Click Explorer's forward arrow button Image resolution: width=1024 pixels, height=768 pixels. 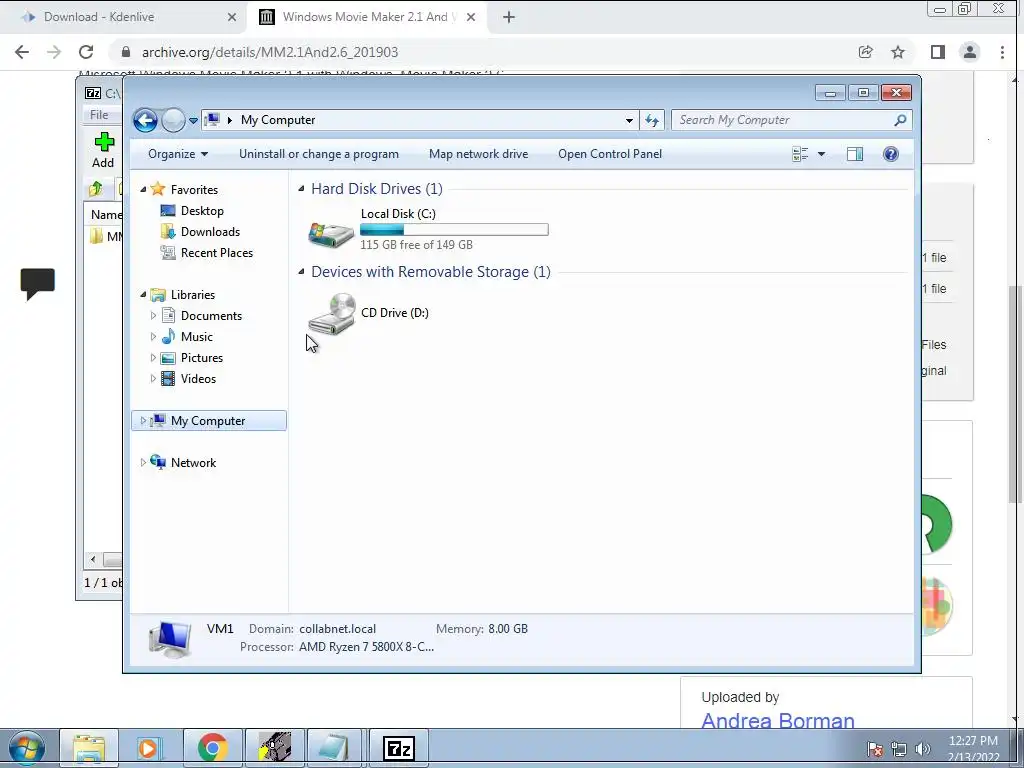click(x=173, y=120)
